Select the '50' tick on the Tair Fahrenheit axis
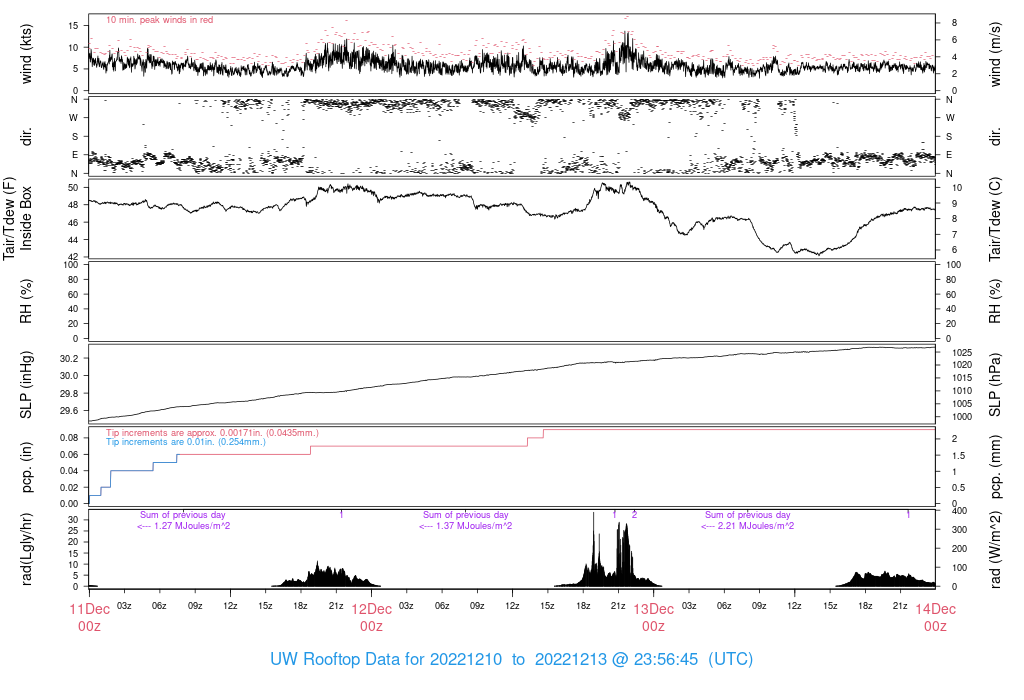Viewport: 1024px width, 700px height. (73, 187)
